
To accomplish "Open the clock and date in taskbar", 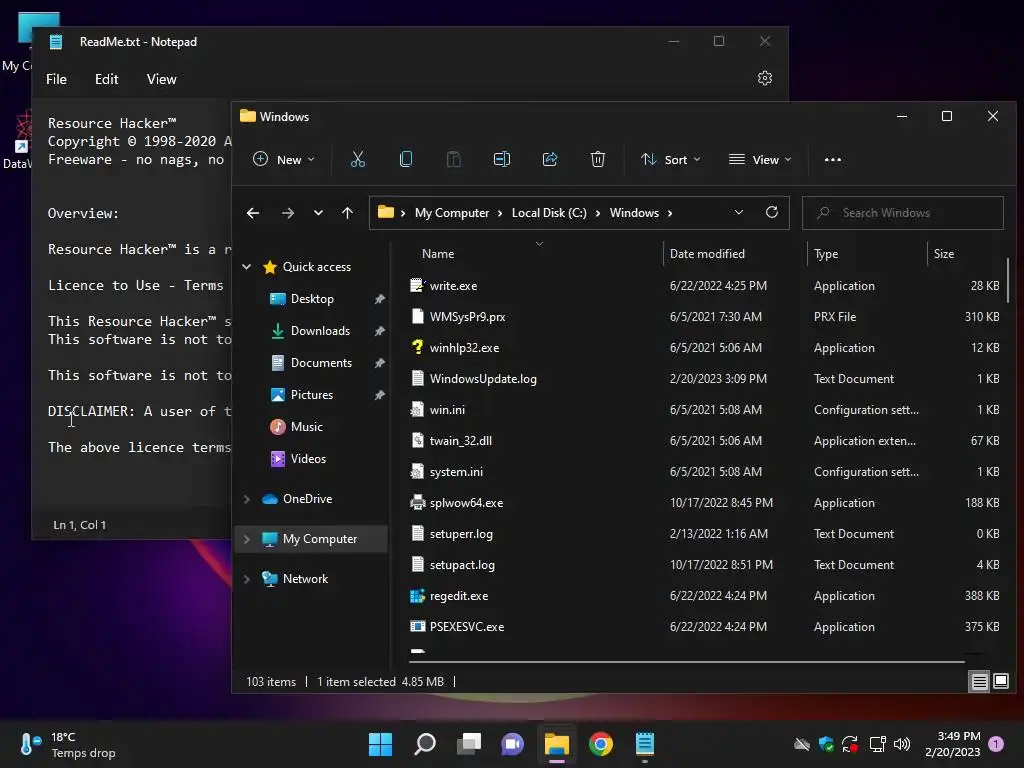I will (953, 744).
